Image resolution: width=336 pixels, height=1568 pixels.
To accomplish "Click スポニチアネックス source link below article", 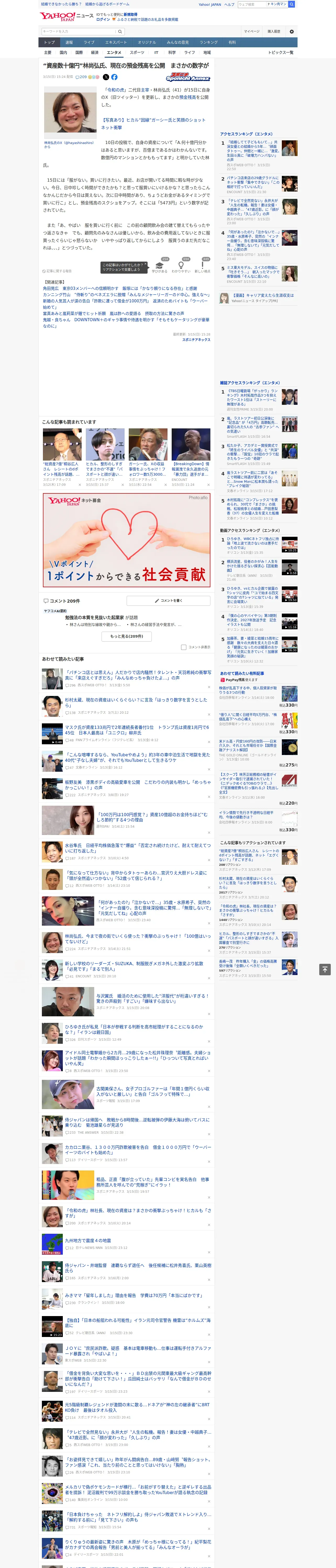I will (196, 340).
